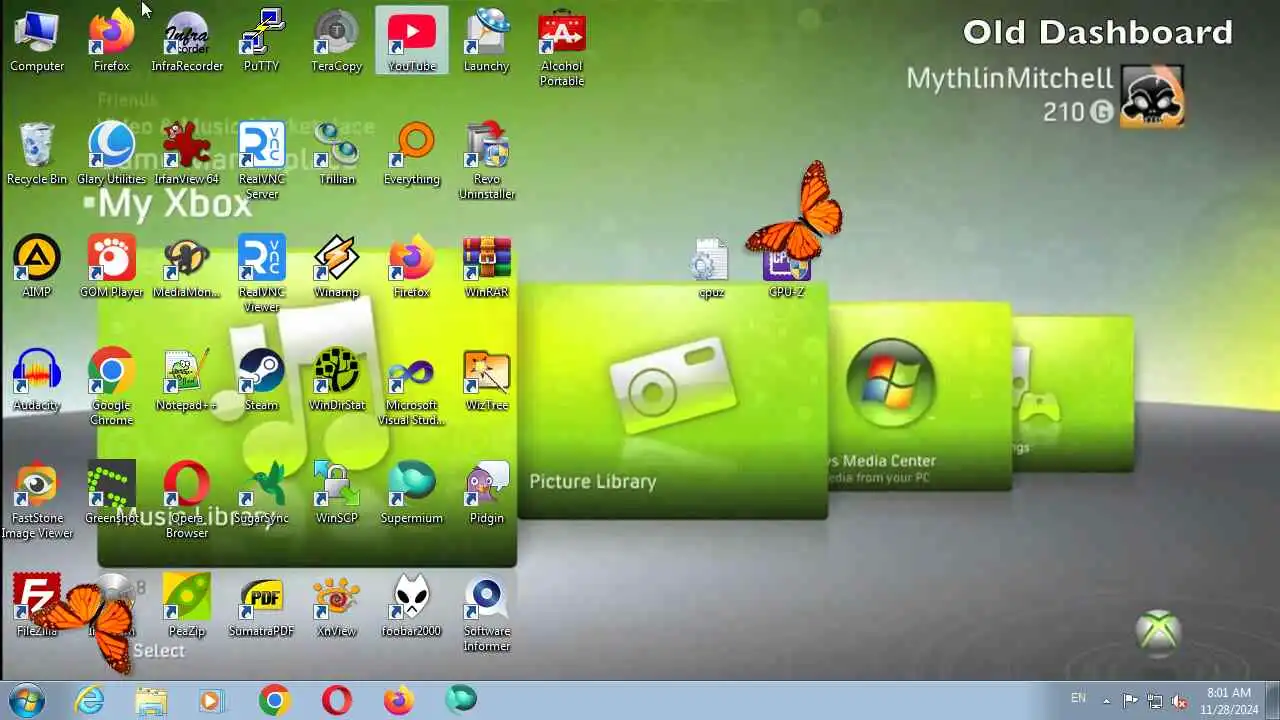The width and height of the screenshot is (1280, 720).
Task: Open the Pidgin shortcut
Action: coord(487,494)
